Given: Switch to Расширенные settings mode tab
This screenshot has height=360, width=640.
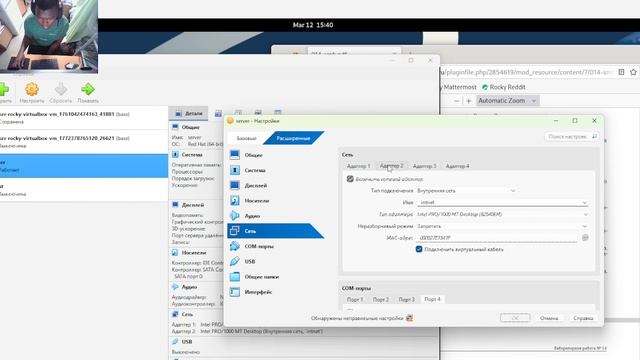Looking at the screenshot, I should (293, 138).
